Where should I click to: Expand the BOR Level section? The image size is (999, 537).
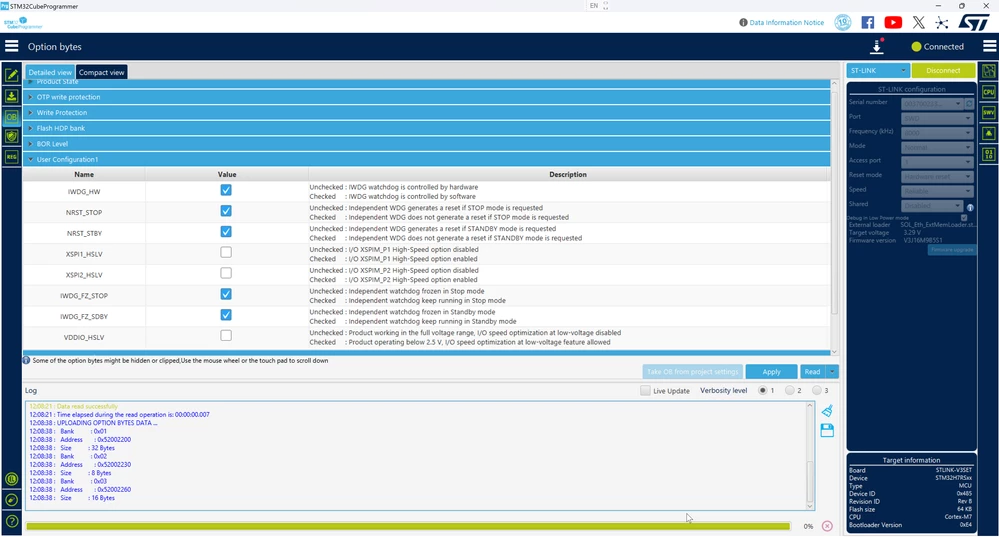point(427,144)
